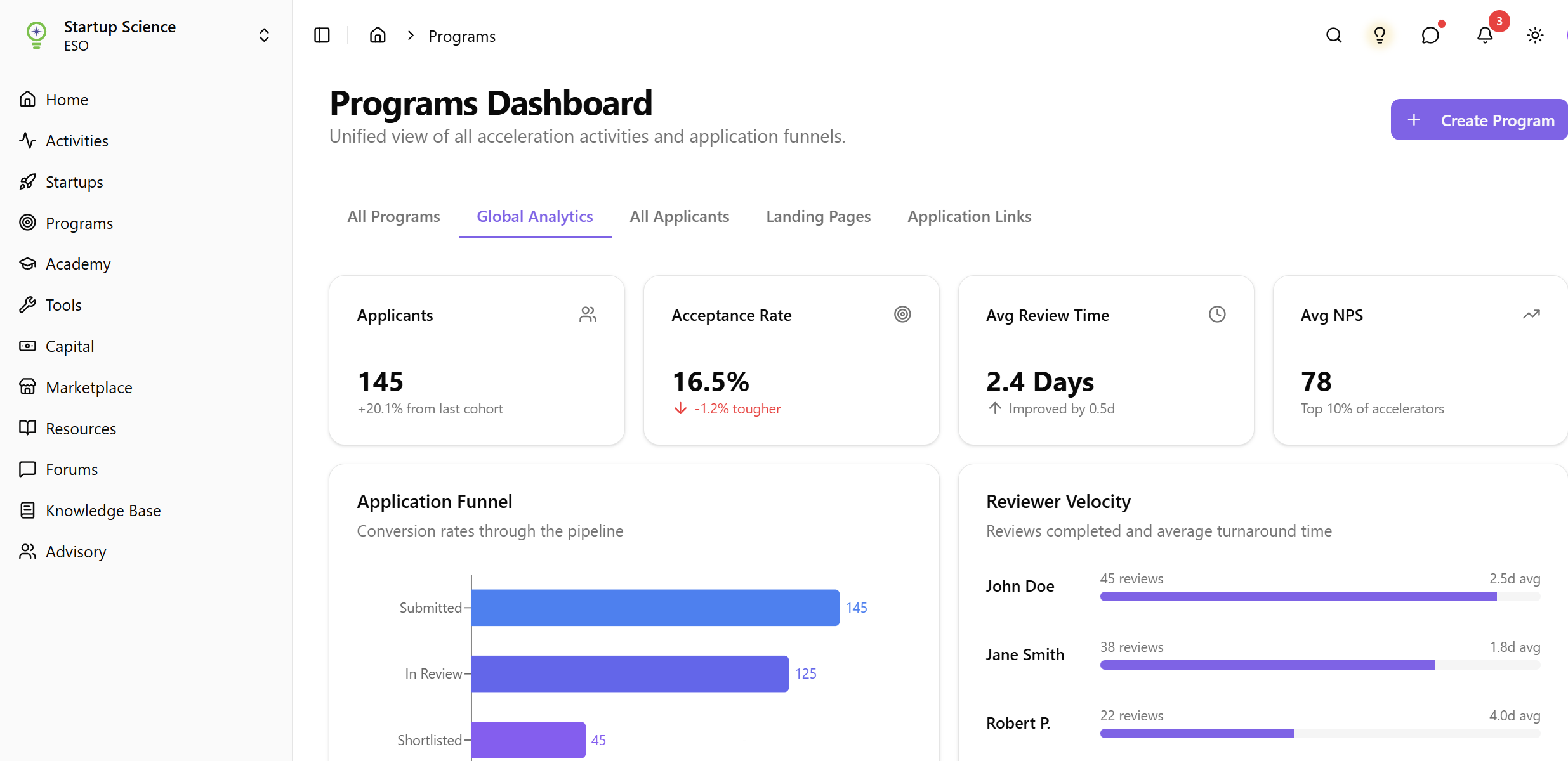
Task: Click the Create Program button
Action: click(x=1479, y=120)
